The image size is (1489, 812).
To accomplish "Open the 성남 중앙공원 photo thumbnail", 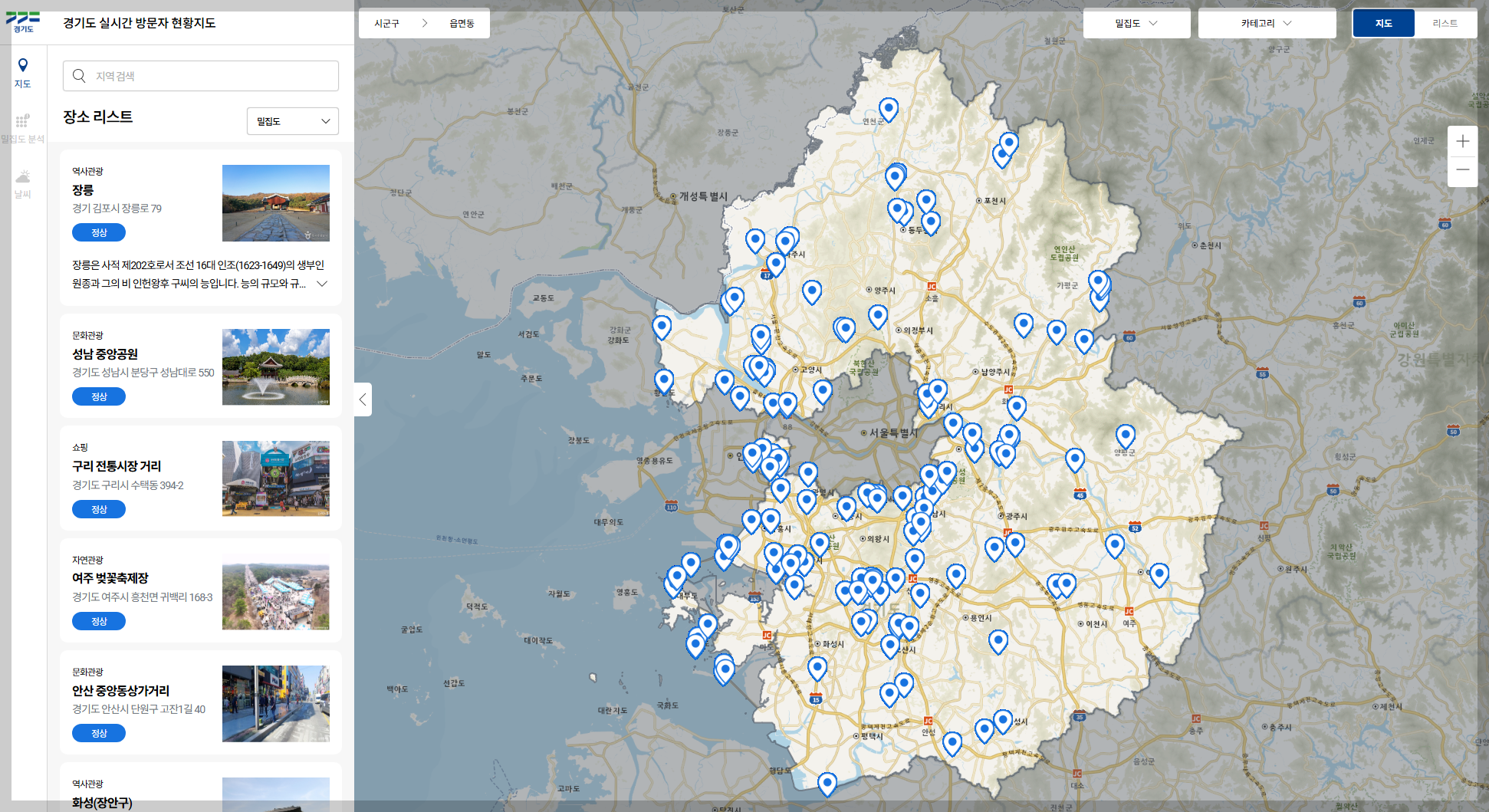I will tap(276, 367).
